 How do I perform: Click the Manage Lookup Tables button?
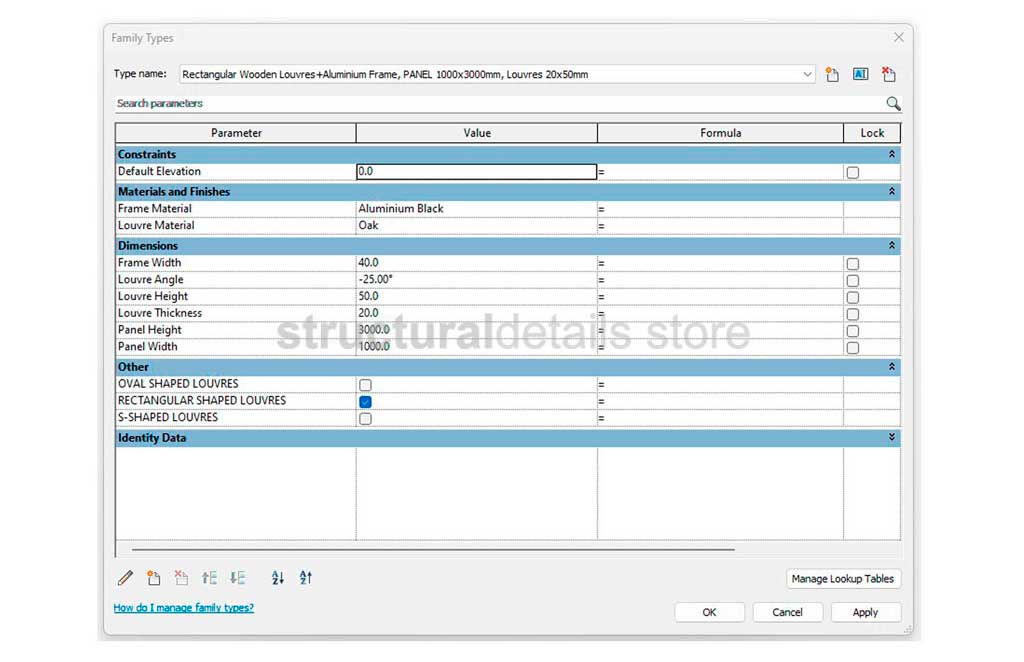click(x=843, y=579)
